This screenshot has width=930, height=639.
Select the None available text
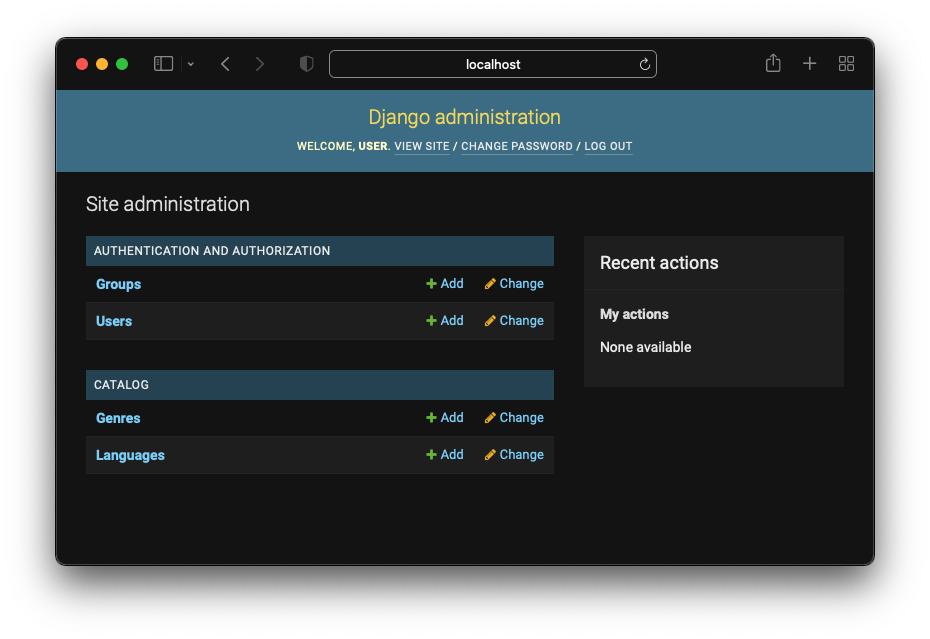(x=645, y=347)
